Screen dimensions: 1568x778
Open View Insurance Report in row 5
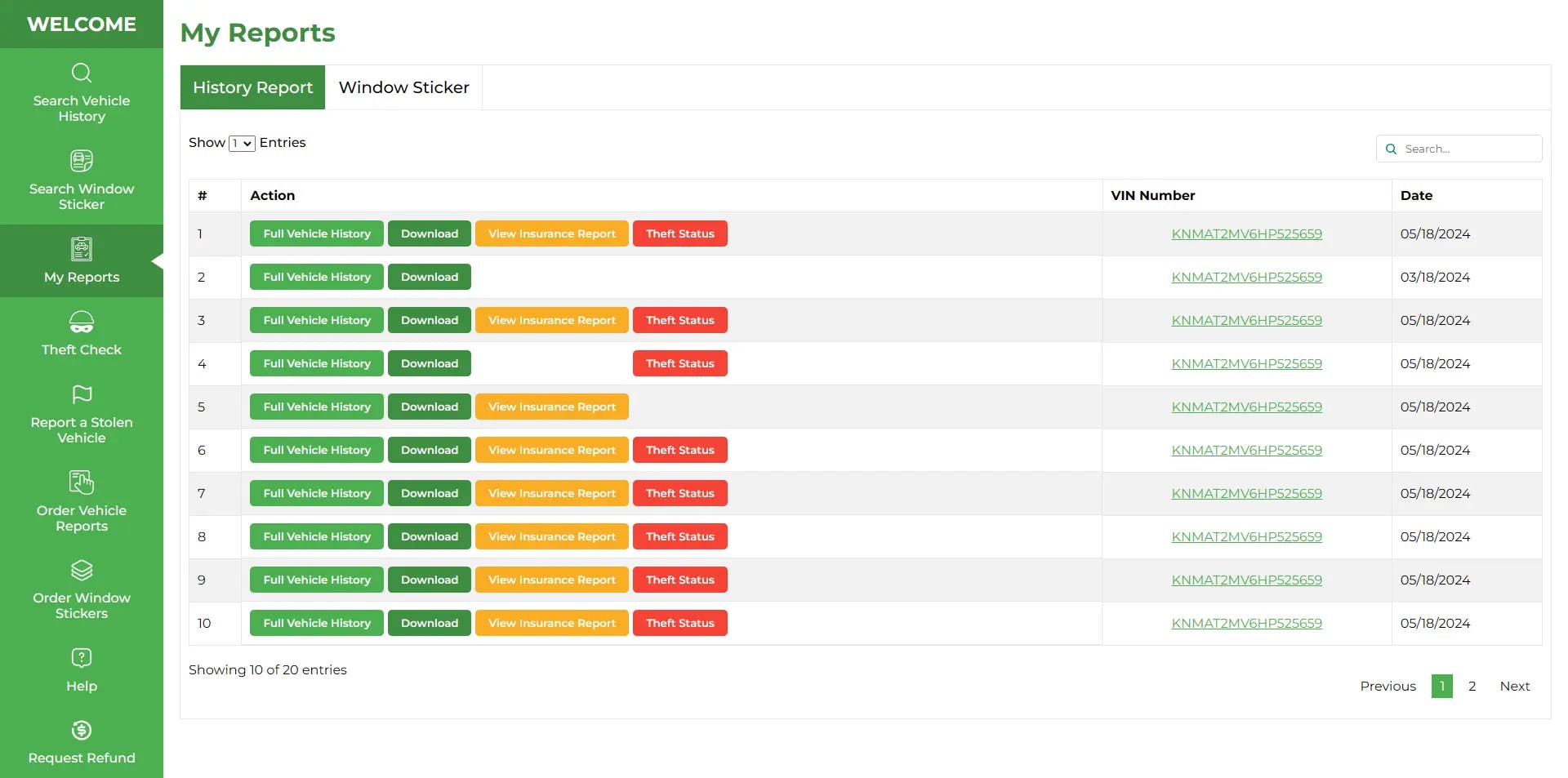tap(552, 407)
